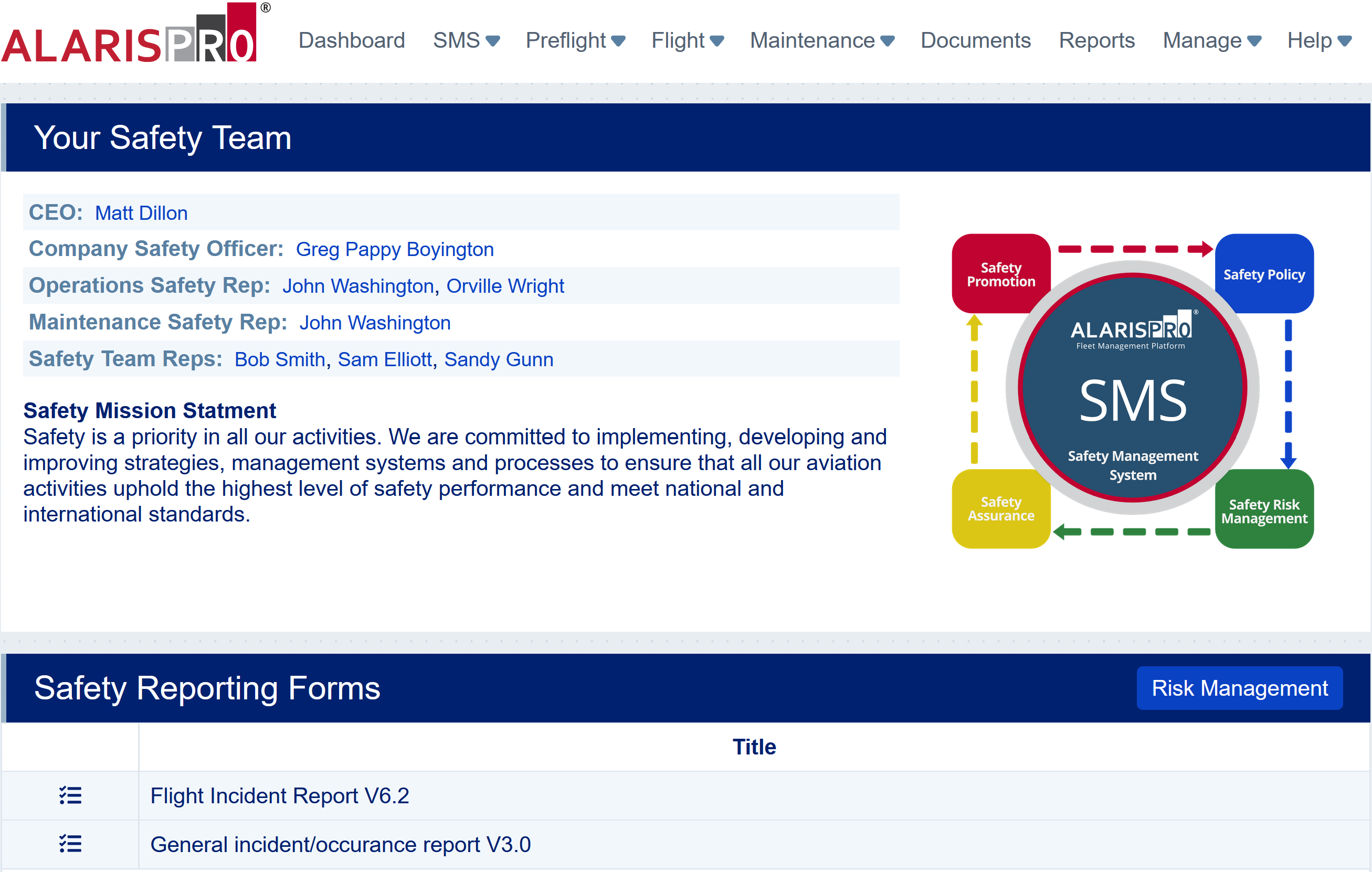Viewport: 1372px width, 872px height.
Task: Click the Safety Risk Management diagram box
Action: pyautogui.click(x=1264, y=508)
